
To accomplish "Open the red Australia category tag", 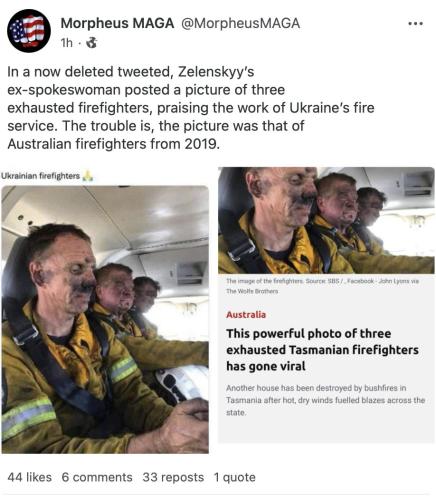I will coord(246,315).
